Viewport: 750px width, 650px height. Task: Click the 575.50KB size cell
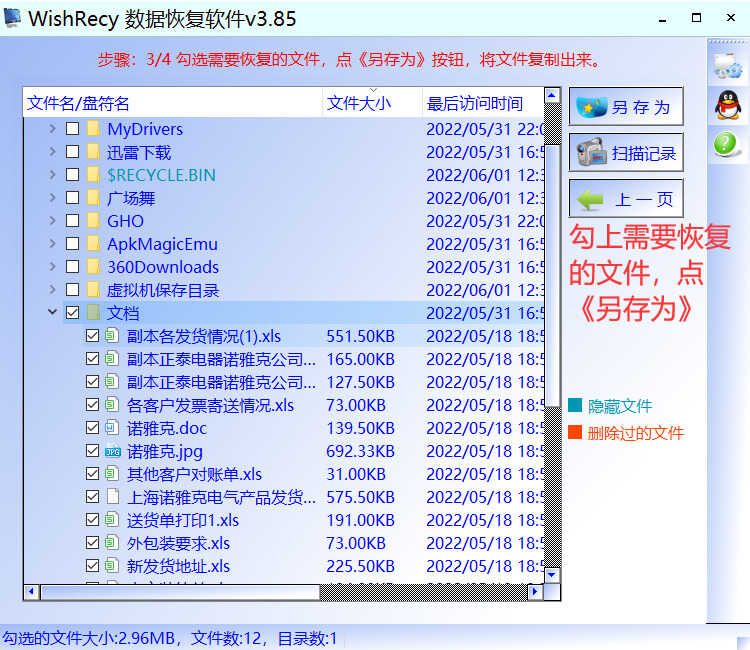pyautogui.click(x=360, y=497)
